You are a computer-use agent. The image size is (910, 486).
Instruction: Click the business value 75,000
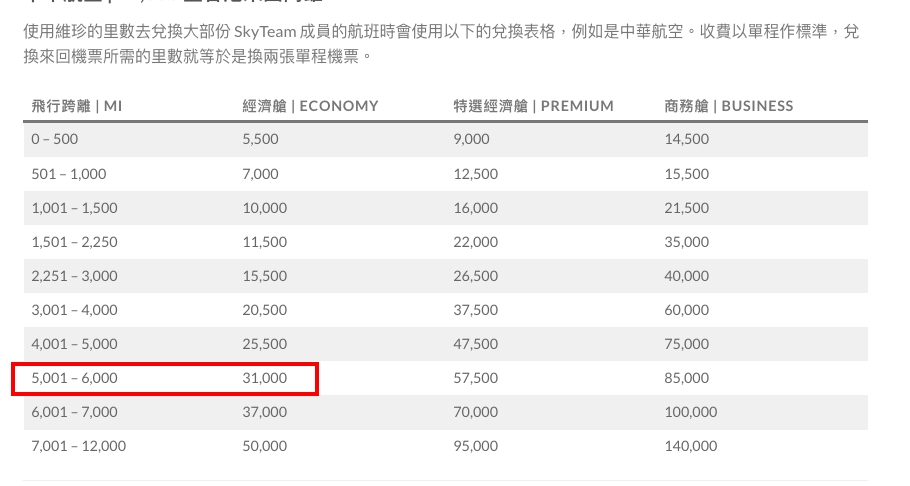coord(687,344)
